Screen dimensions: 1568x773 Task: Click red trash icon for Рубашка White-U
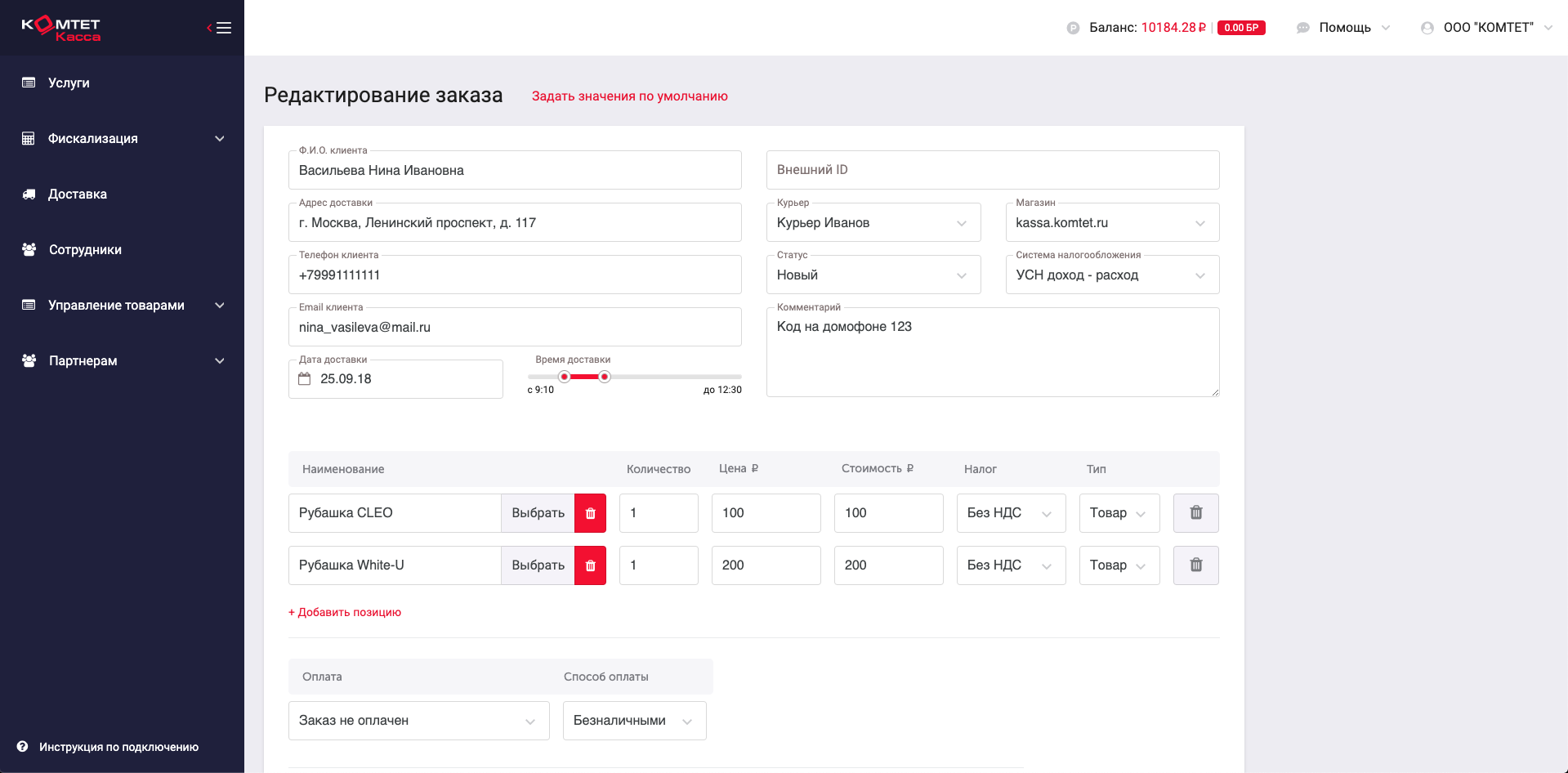coord(590,565)
